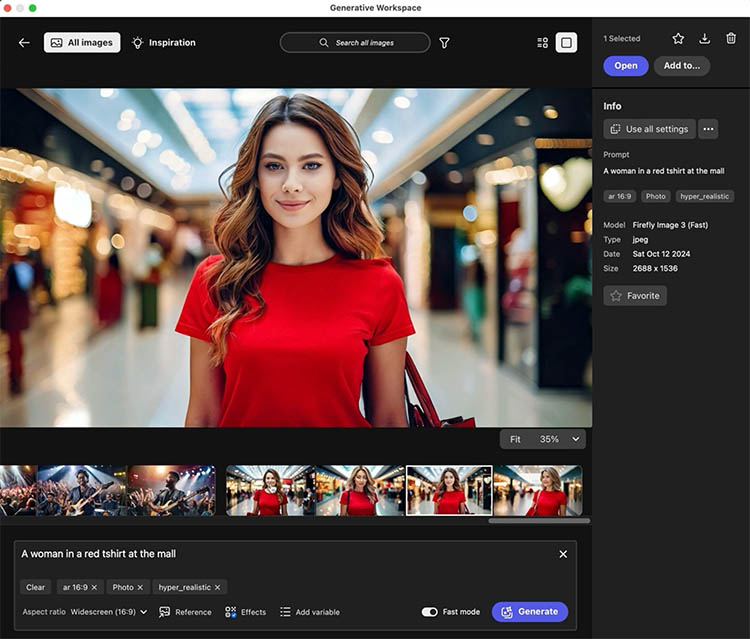The width and height of the screenshot is (750, 639).
Task: Open the three-dot more options menu
Action: pos(708,129)
